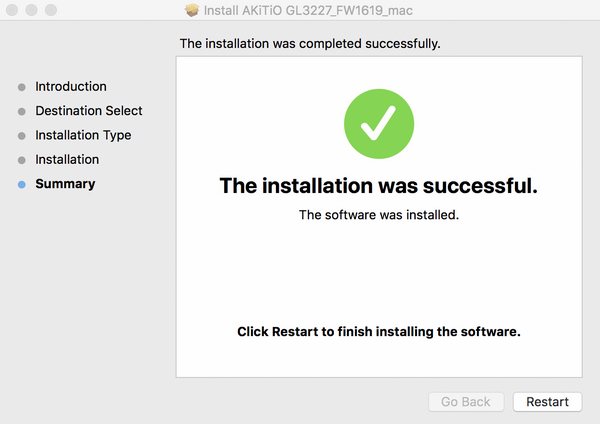Click the gray bullet beside Destination Select

22,112
